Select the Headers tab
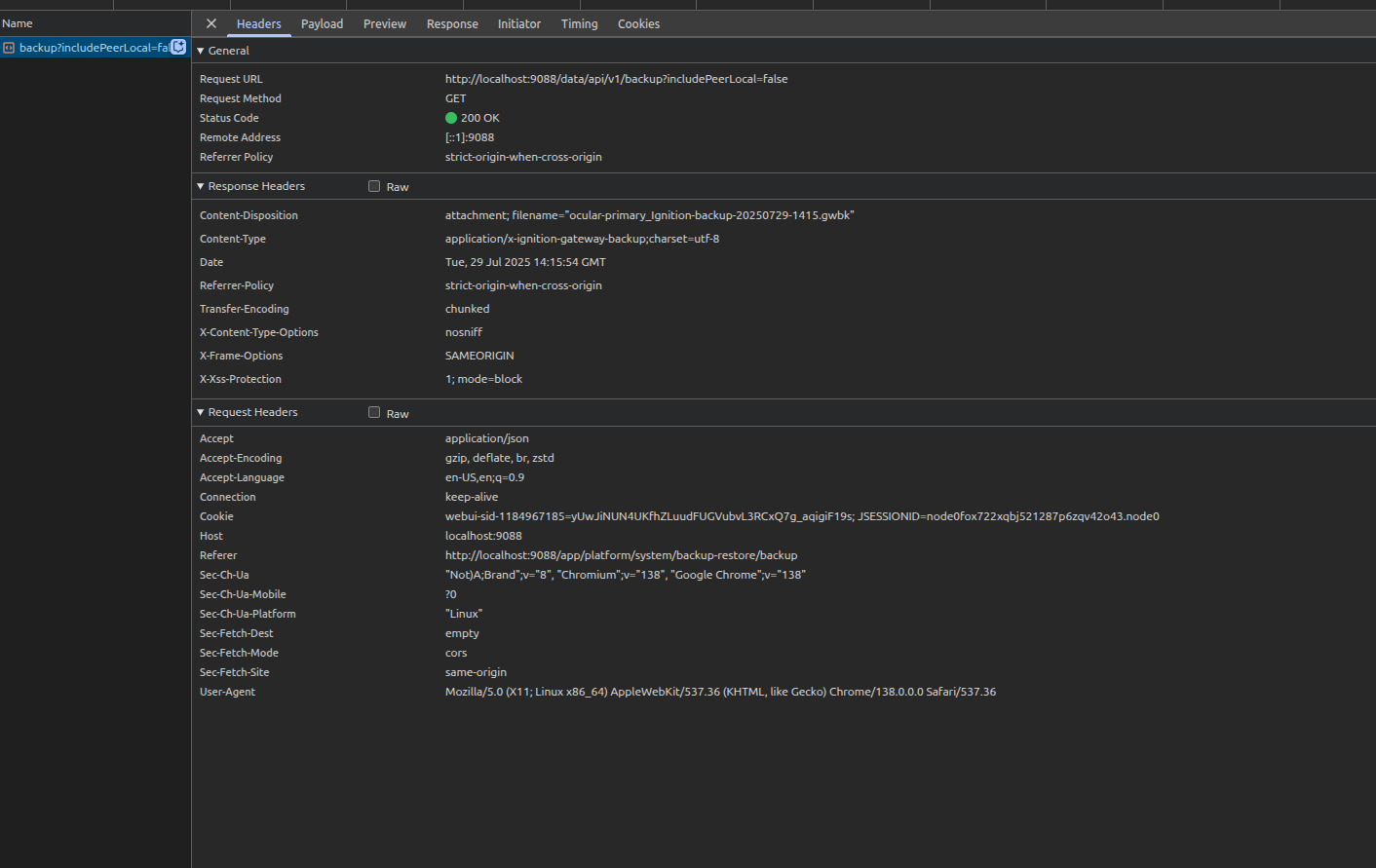This screenshot has width=1376, height=868. pyautogui.click(x=259, y=23)
